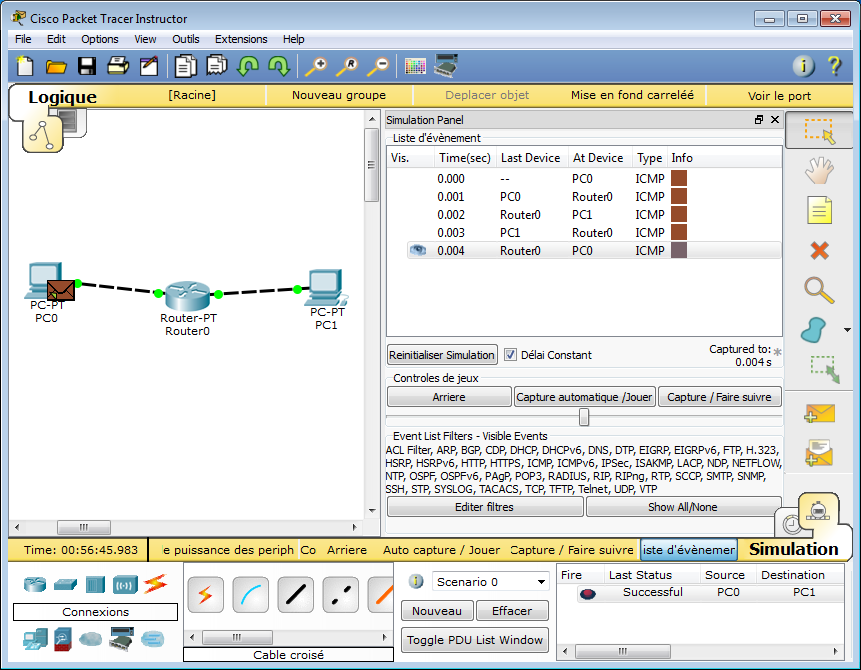
Task: Expand drawing shape tool dropdown arrow
Action: click(x=847, y=330)
